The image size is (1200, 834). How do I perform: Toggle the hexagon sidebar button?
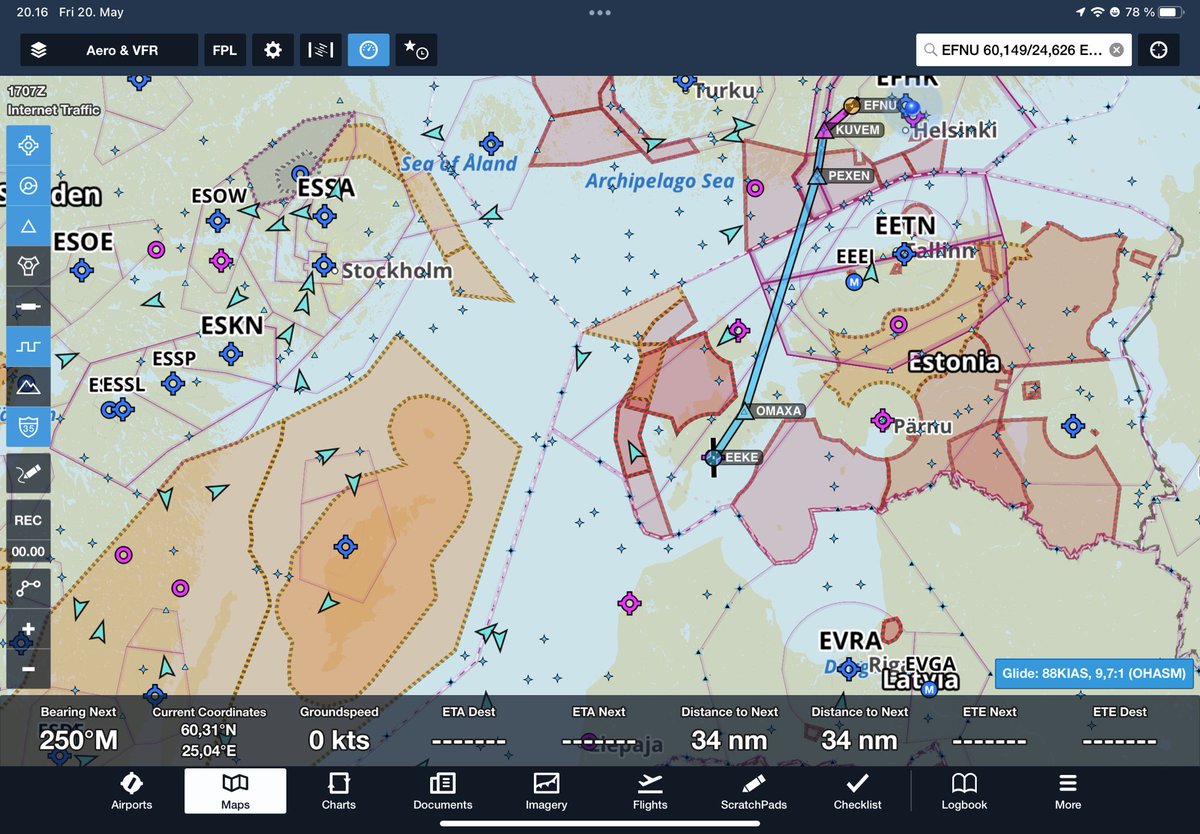tap(28, 266)
